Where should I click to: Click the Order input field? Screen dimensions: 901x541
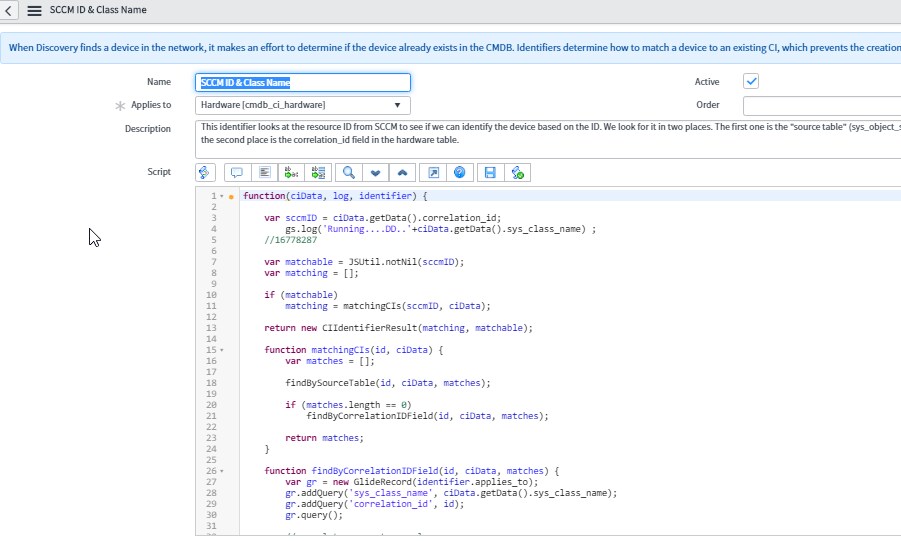(822, 106)
